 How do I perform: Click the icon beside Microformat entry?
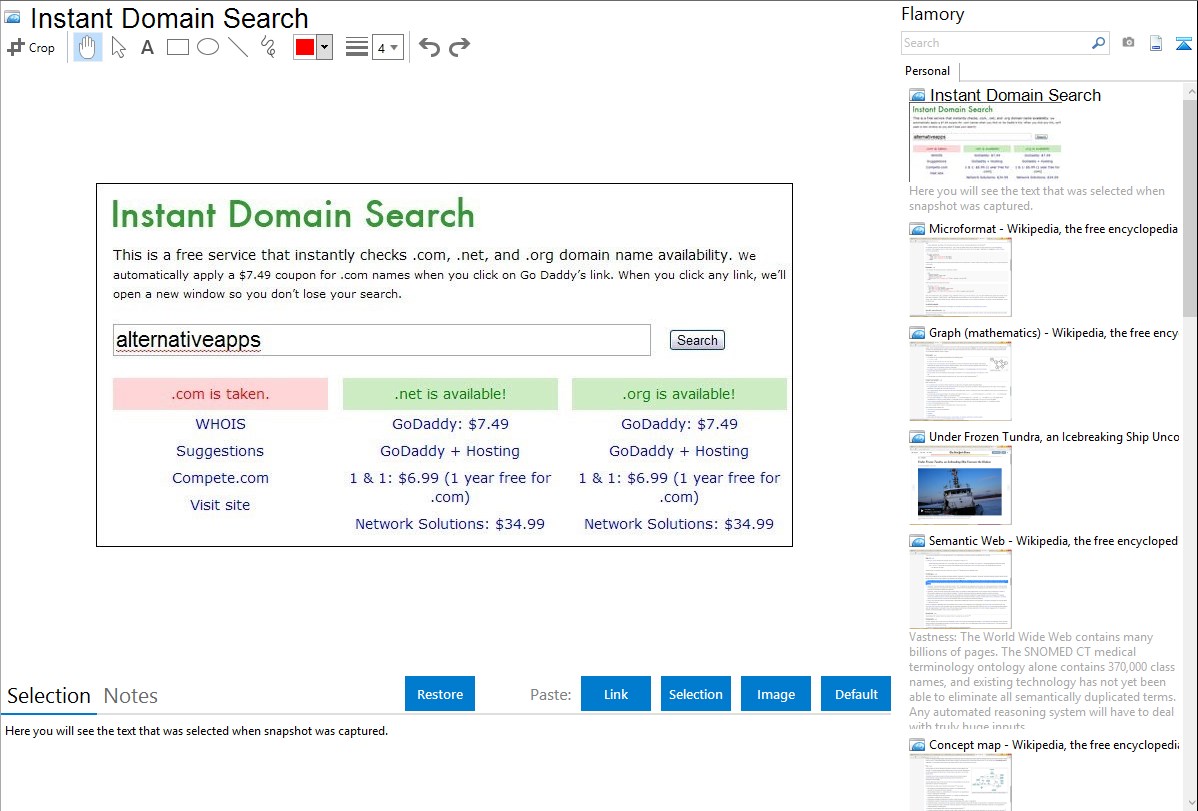(917, 229)
